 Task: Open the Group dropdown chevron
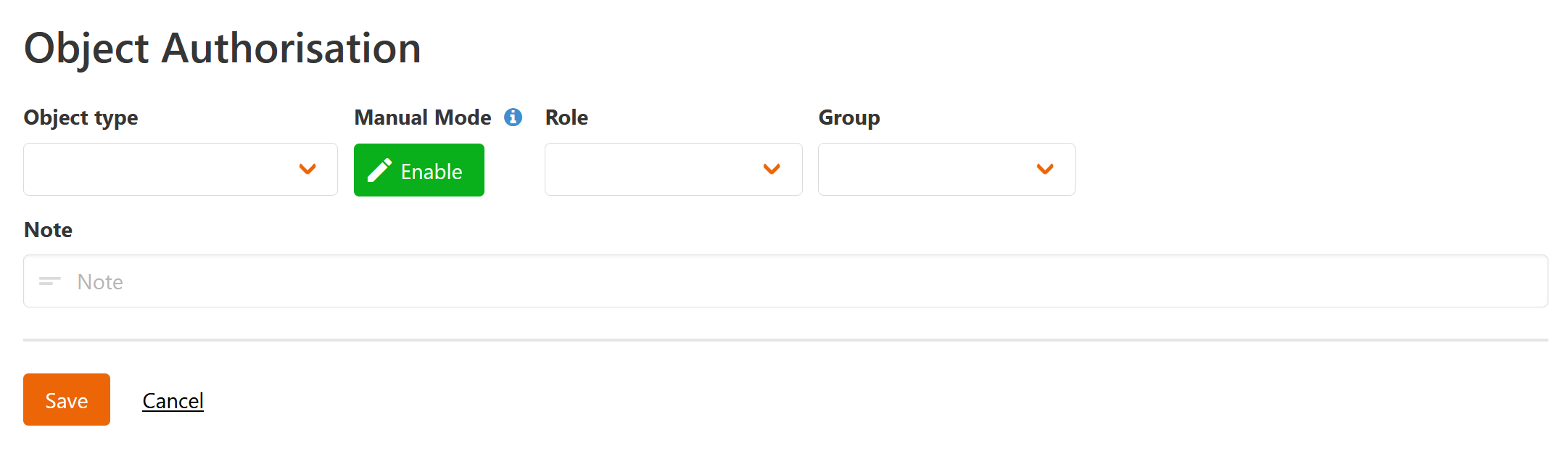[1045, 169]
